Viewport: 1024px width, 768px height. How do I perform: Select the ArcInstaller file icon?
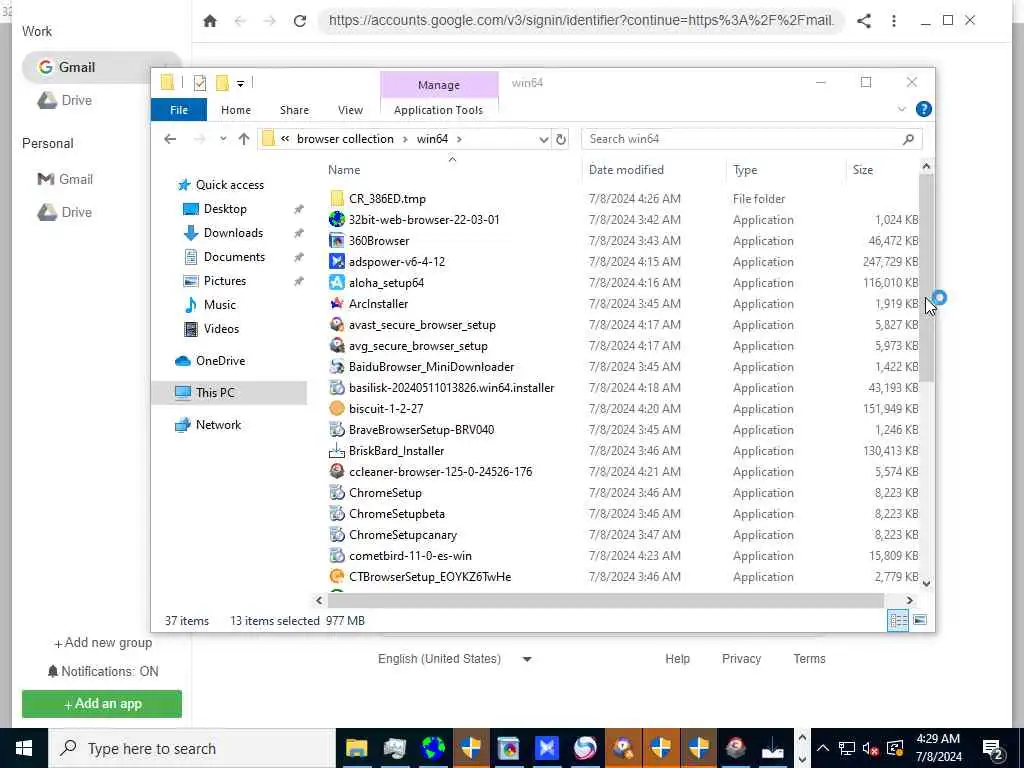(337, 304)
